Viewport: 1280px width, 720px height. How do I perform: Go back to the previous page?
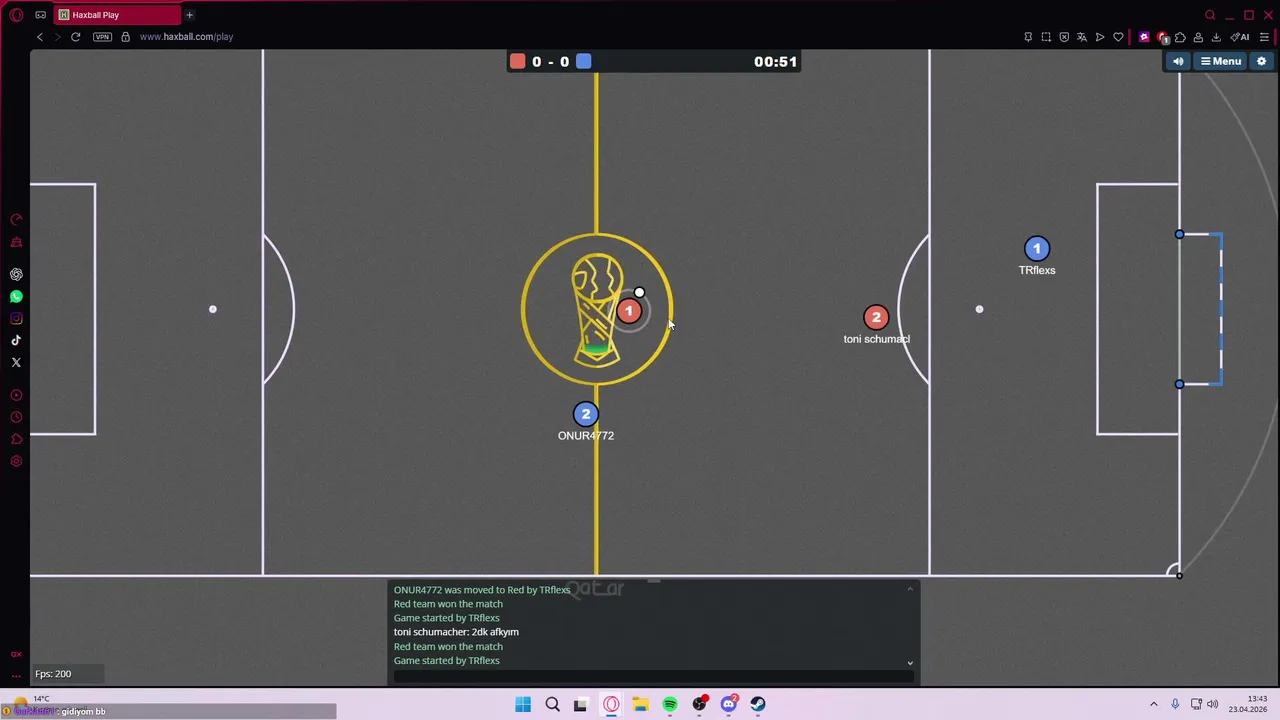pos(40,37)
